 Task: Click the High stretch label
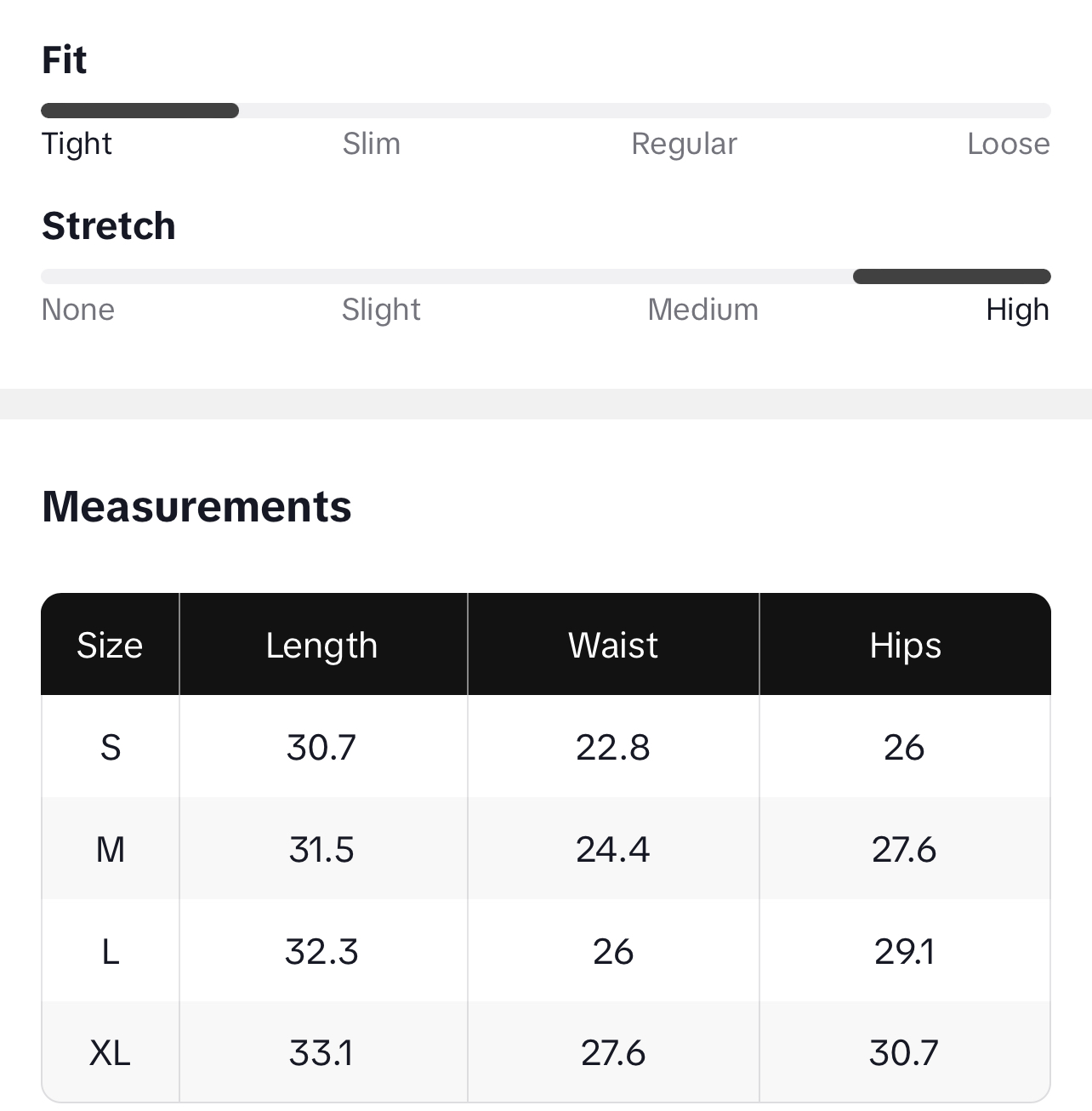click(x=1017, y=310)
